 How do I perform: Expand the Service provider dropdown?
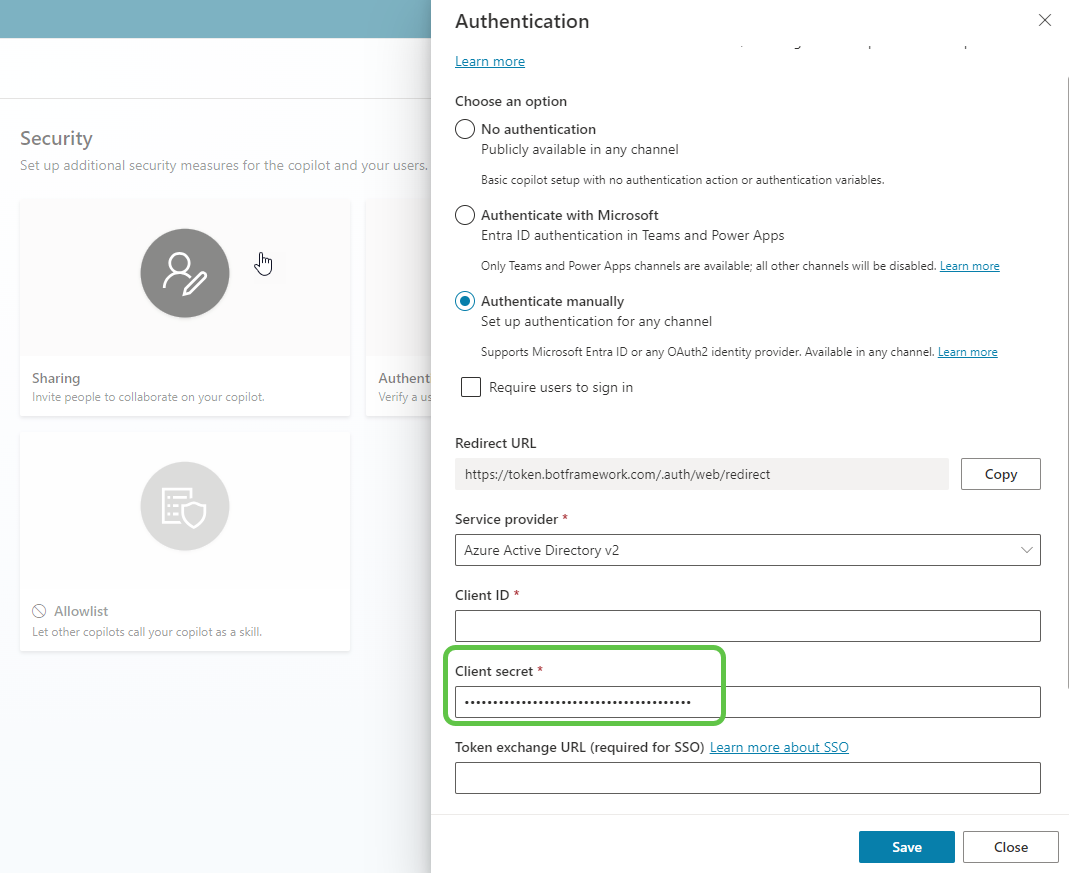coord(746,550)
